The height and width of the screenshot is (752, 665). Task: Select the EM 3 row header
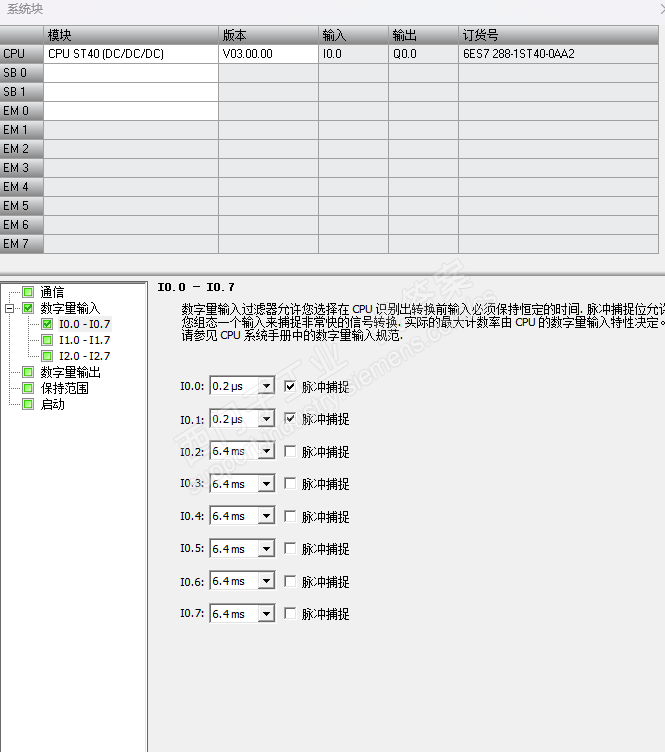[22, 168]
